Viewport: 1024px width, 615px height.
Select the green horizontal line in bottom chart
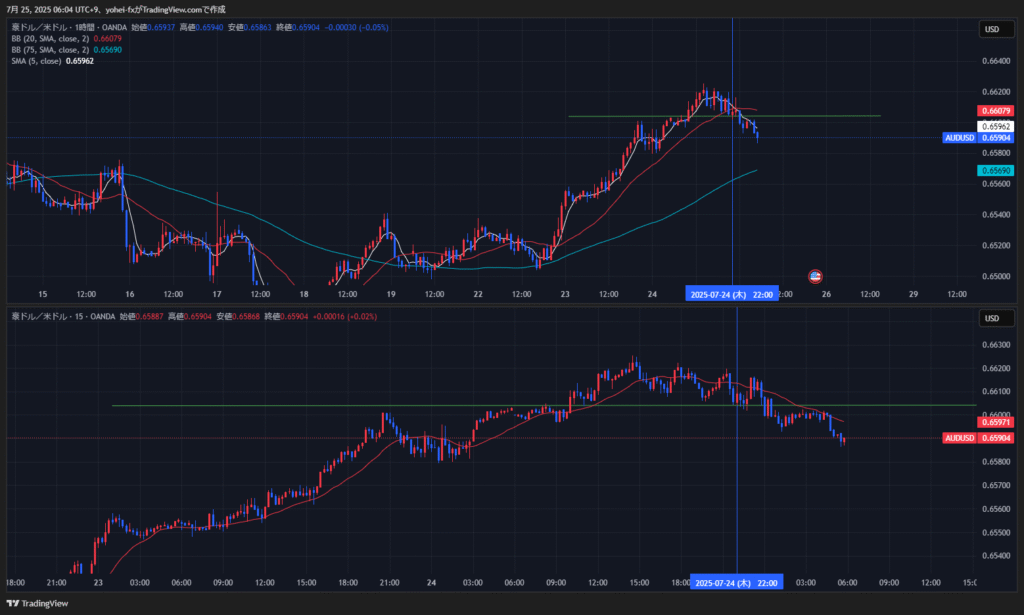(x=300, y=405)
